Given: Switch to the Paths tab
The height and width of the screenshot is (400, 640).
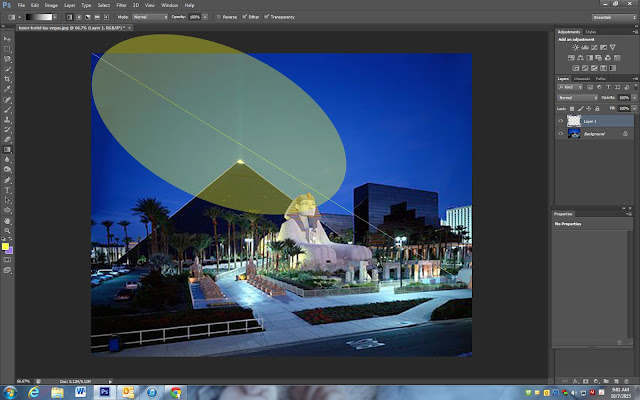Looking at the screenshot, I should (600, 78).
